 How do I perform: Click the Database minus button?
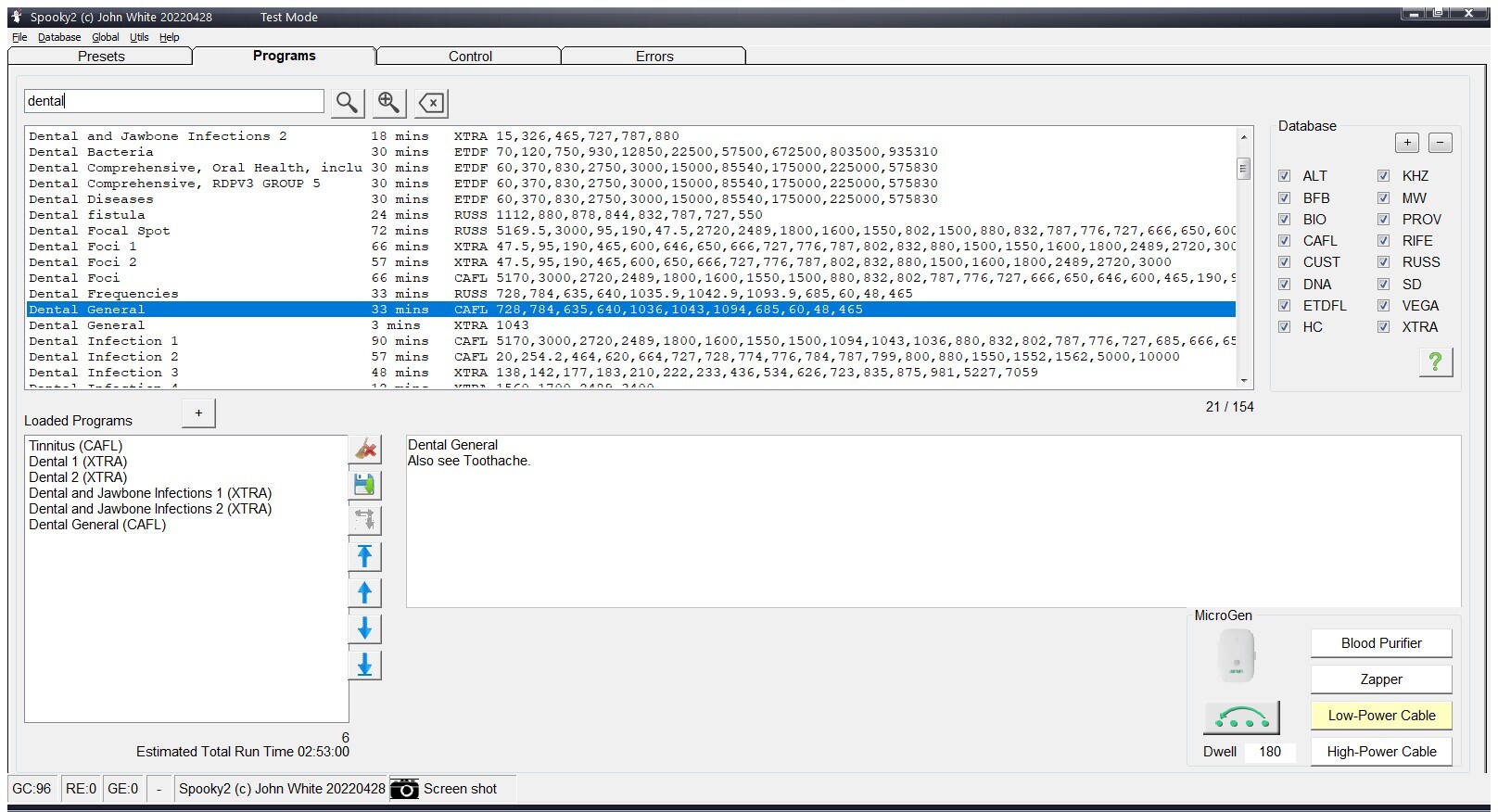pos(1440,143)
